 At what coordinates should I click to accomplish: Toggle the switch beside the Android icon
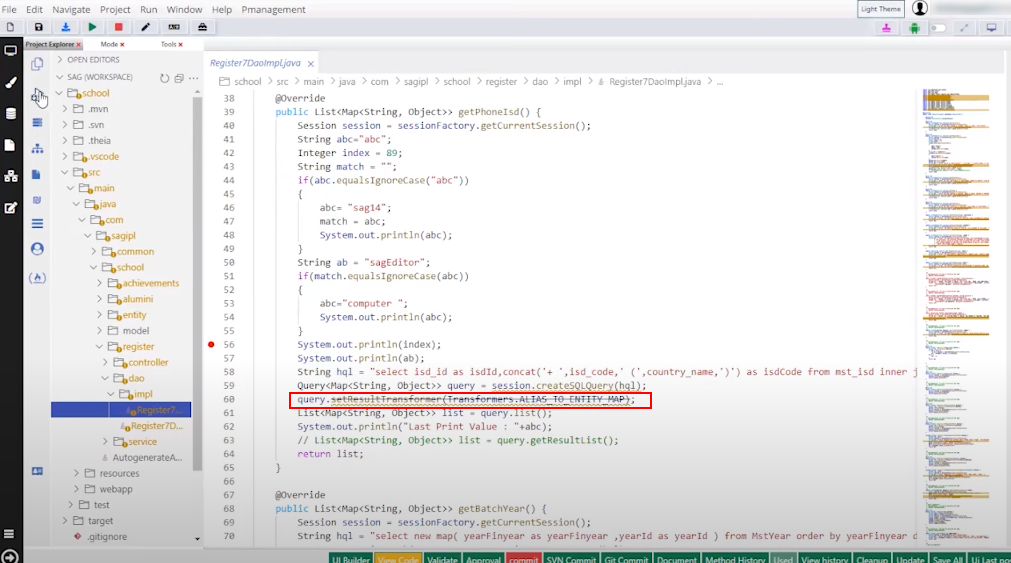[x=938, y=28]
